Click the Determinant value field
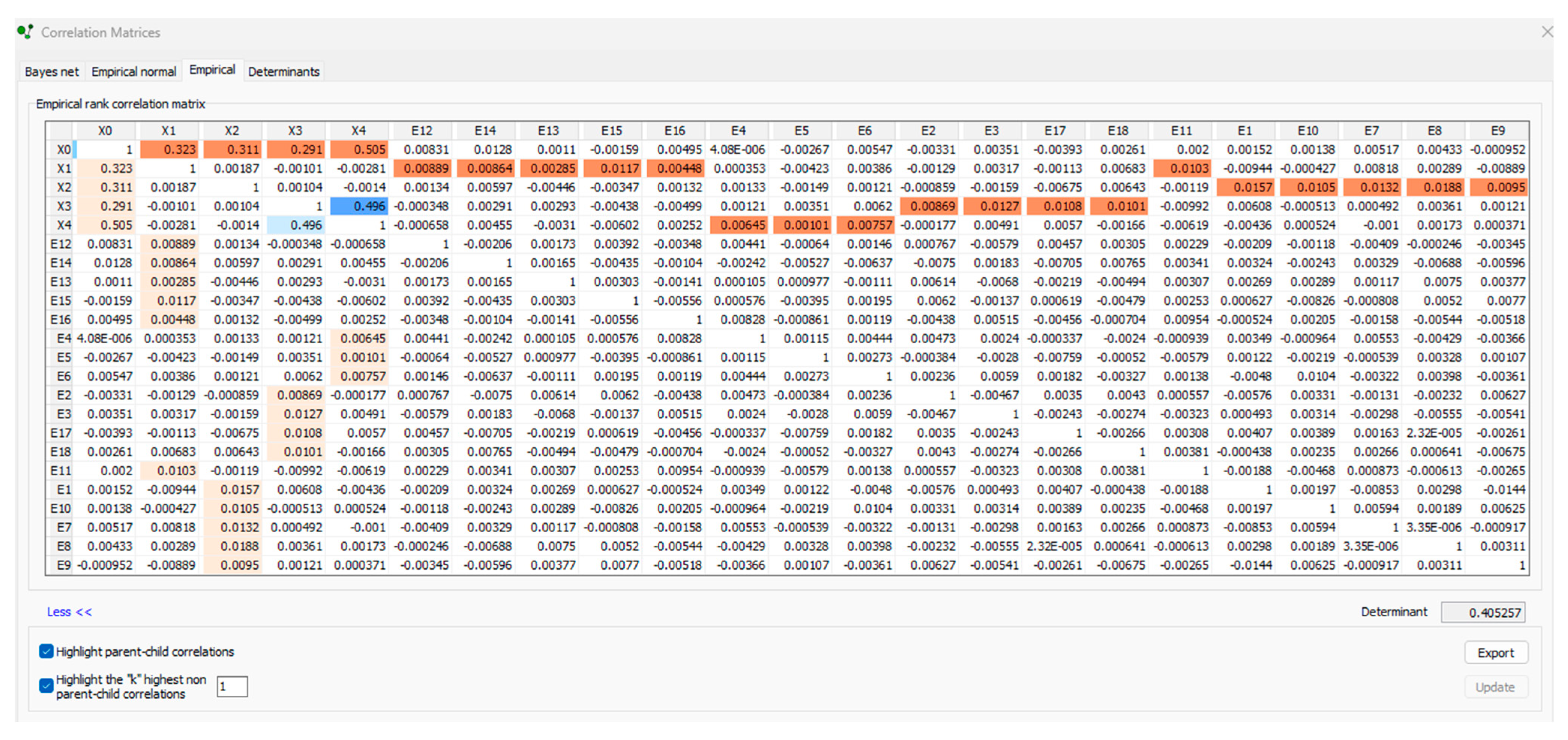1568x740 pixels. [1483, 612]
